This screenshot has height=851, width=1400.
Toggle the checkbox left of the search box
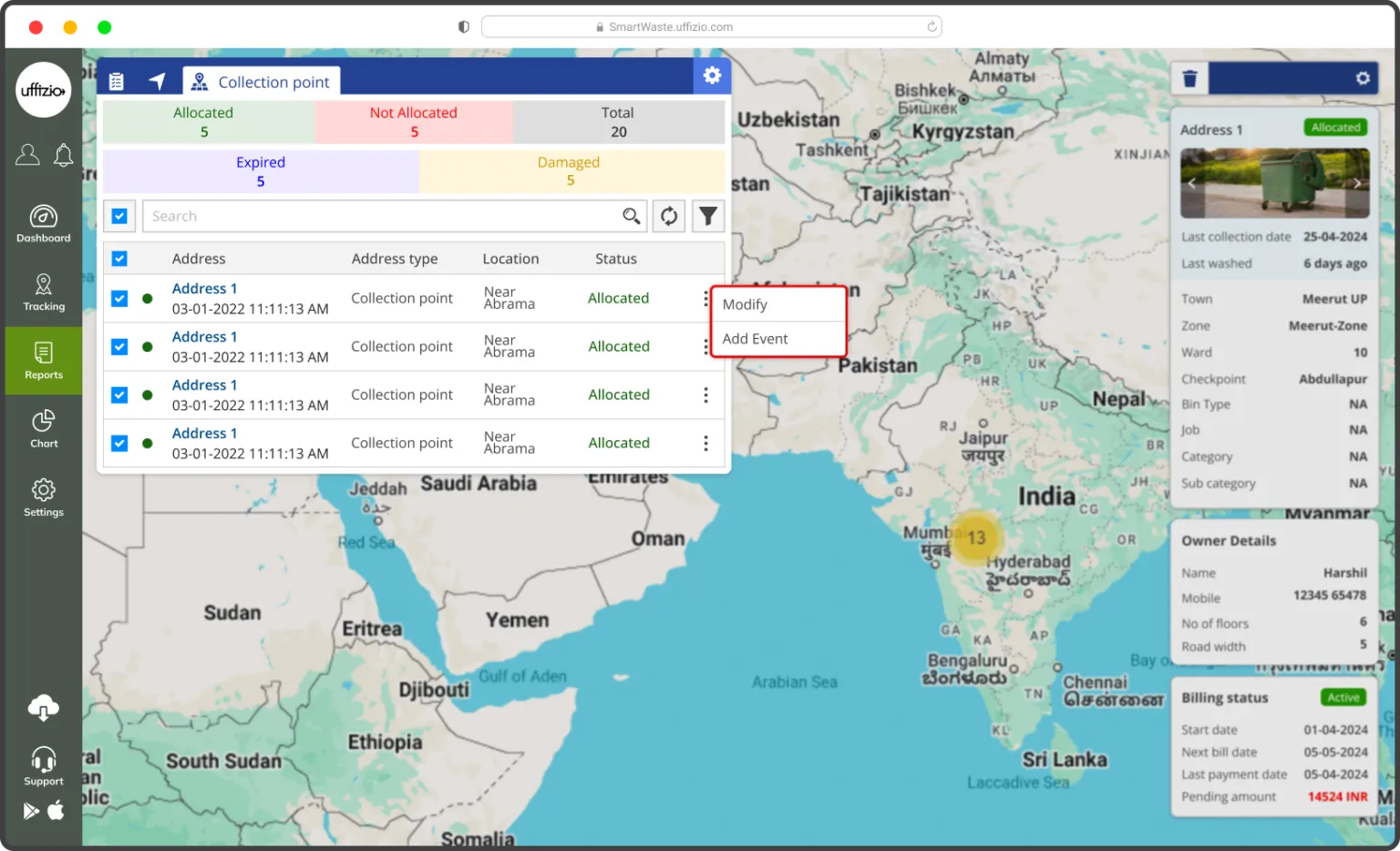119,216
